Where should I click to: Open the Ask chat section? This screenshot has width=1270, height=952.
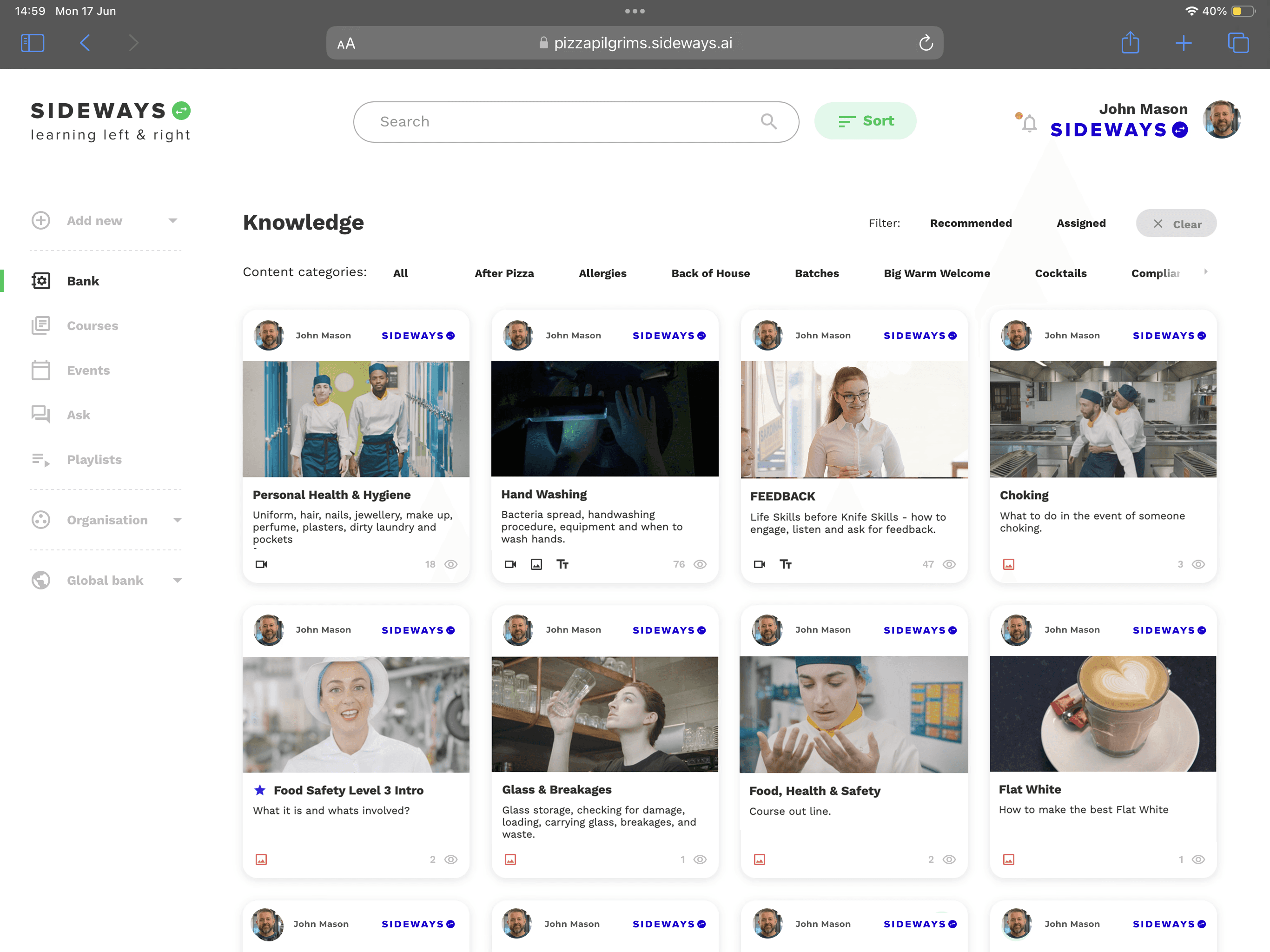pyautogui.click(x=41, y=415)
